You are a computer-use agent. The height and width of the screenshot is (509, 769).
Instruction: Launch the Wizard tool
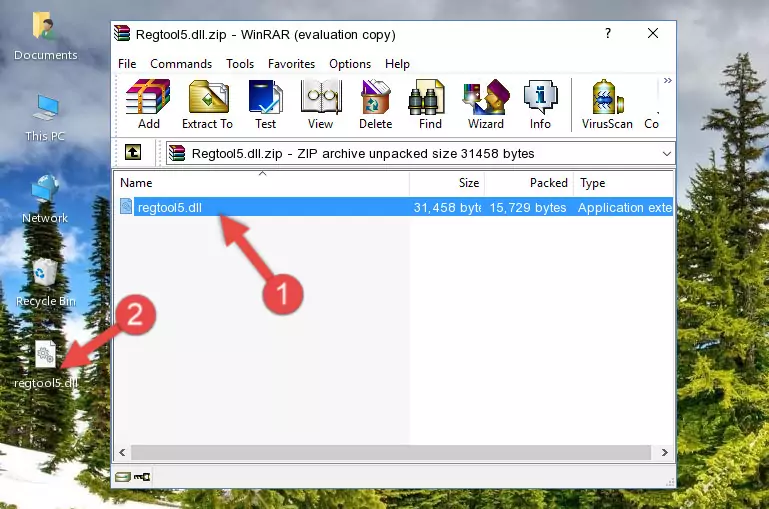(x=486, y=104)
